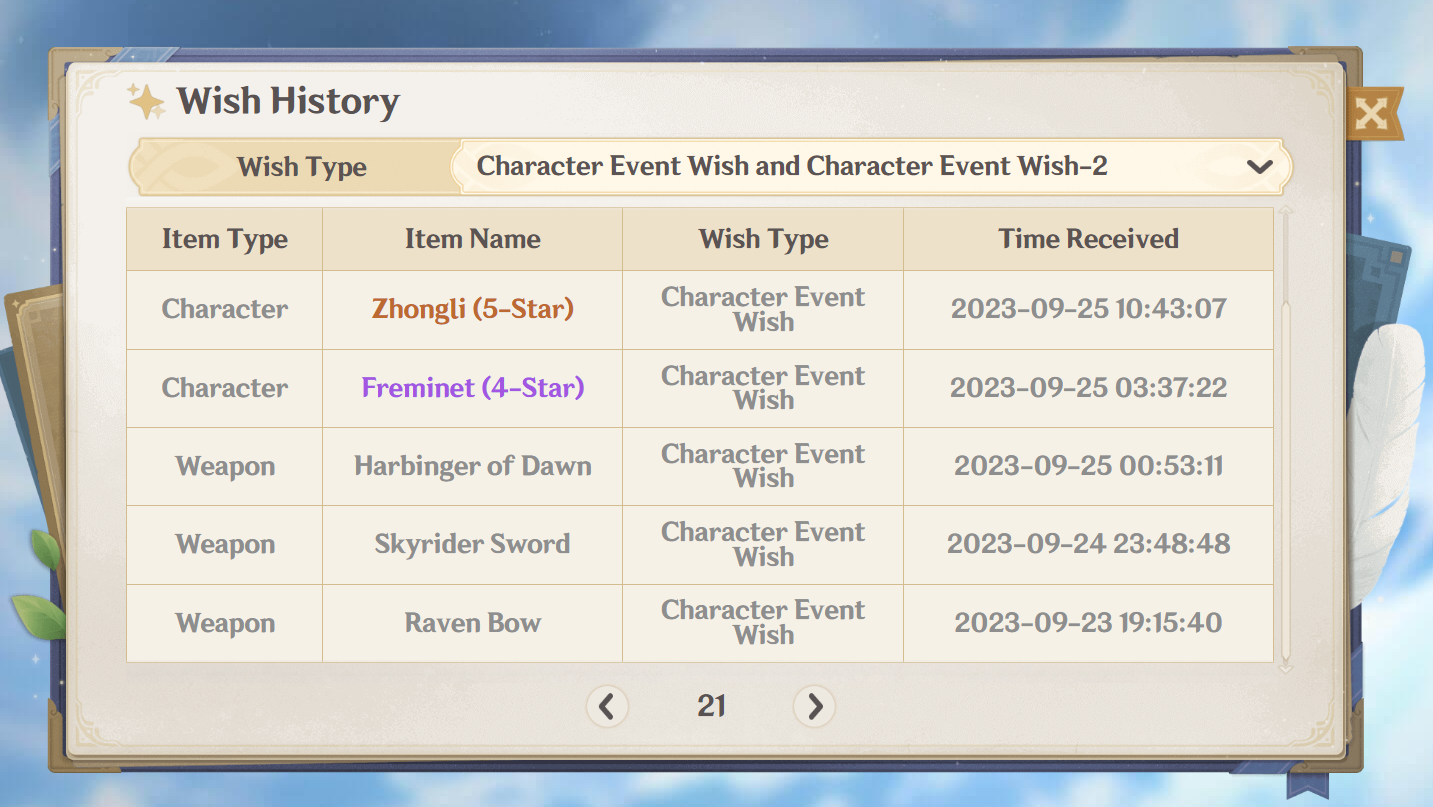Click the Item Name column header
1433x807 pixels.
point(472,239)
